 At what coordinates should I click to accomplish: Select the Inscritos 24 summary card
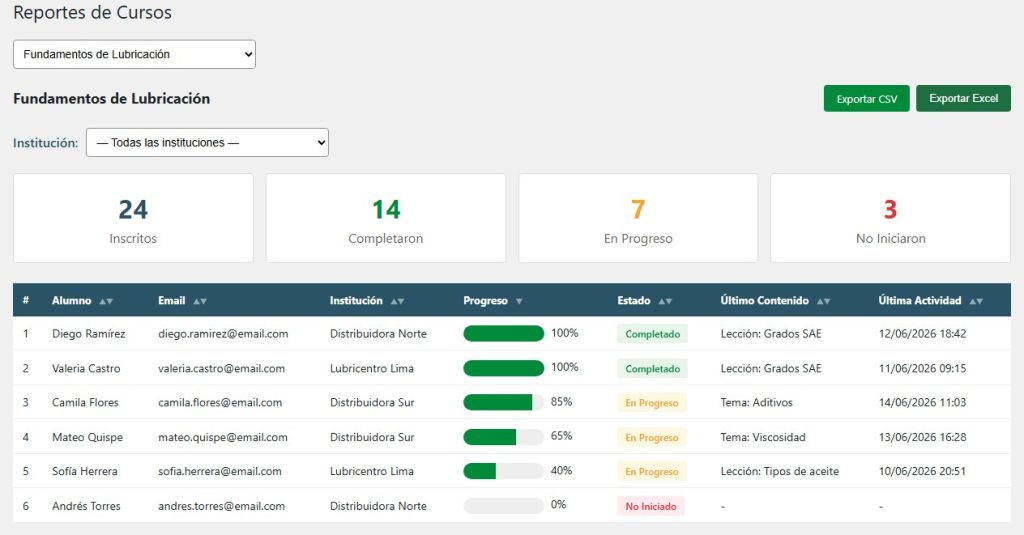[x=133, y=218]
